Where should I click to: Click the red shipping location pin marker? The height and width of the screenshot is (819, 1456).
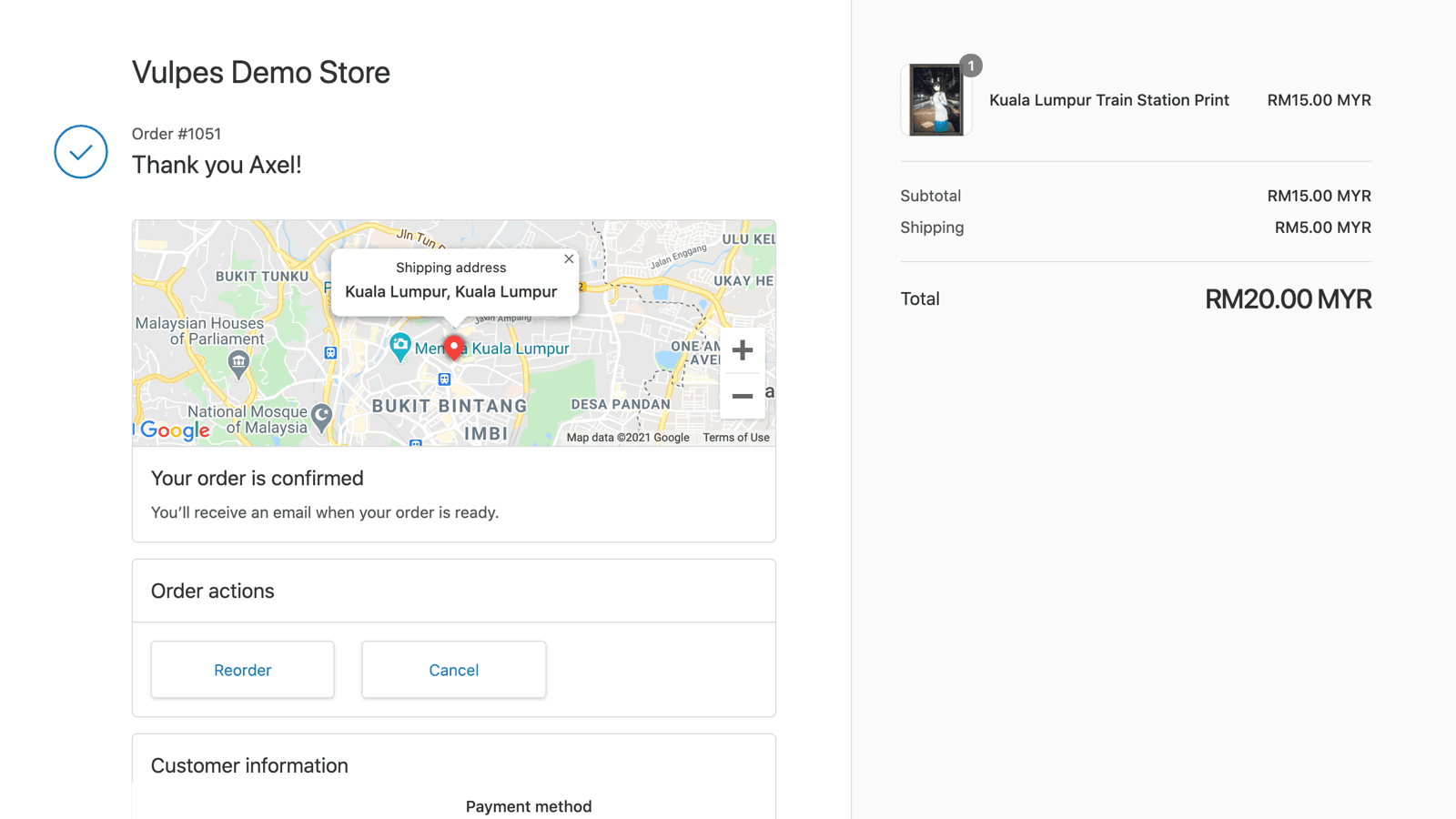(x=454, y=347)
